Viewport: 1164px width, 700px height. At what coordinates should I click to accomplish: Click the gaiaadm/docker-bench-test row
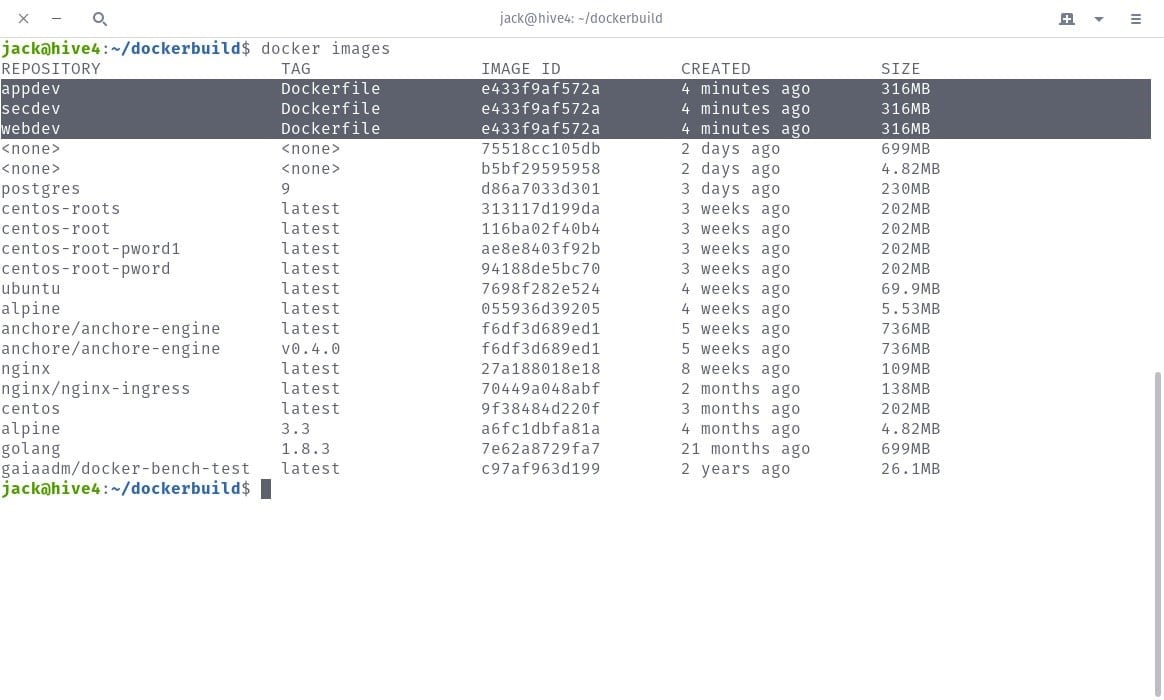(x=126, y=468)
